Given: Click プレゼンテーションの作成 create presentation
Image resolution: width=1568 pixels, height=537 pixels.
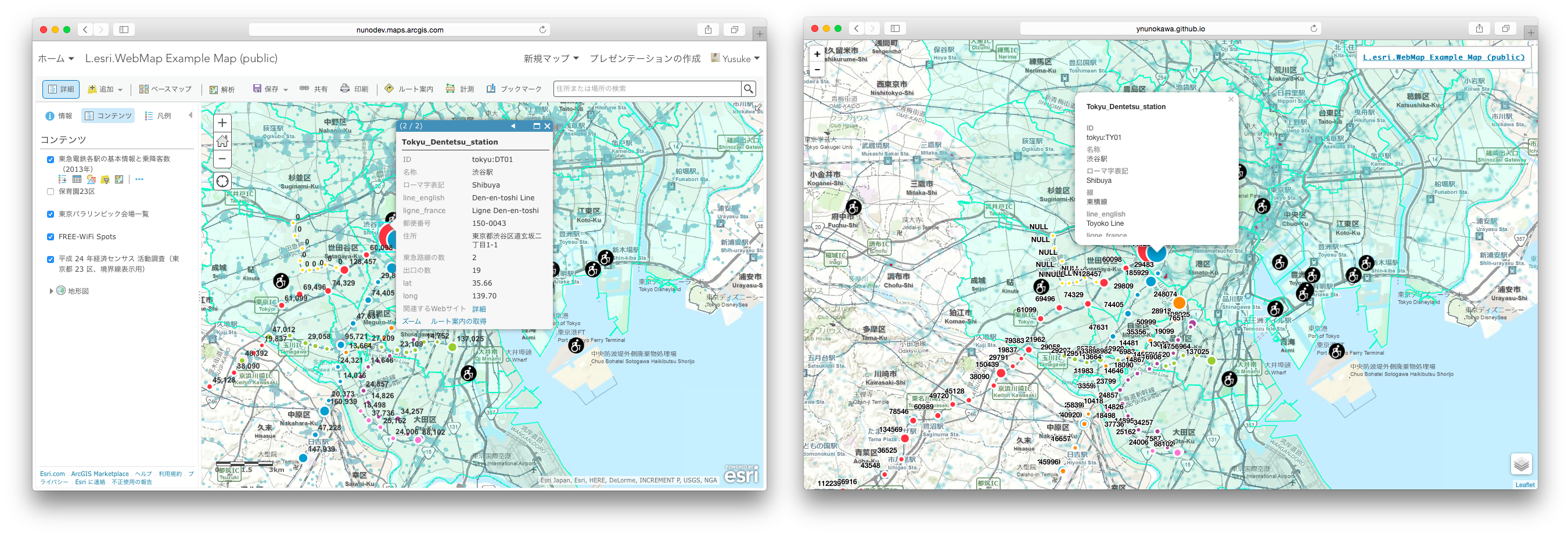Looking at the screenshot, I should pos(645,59).
